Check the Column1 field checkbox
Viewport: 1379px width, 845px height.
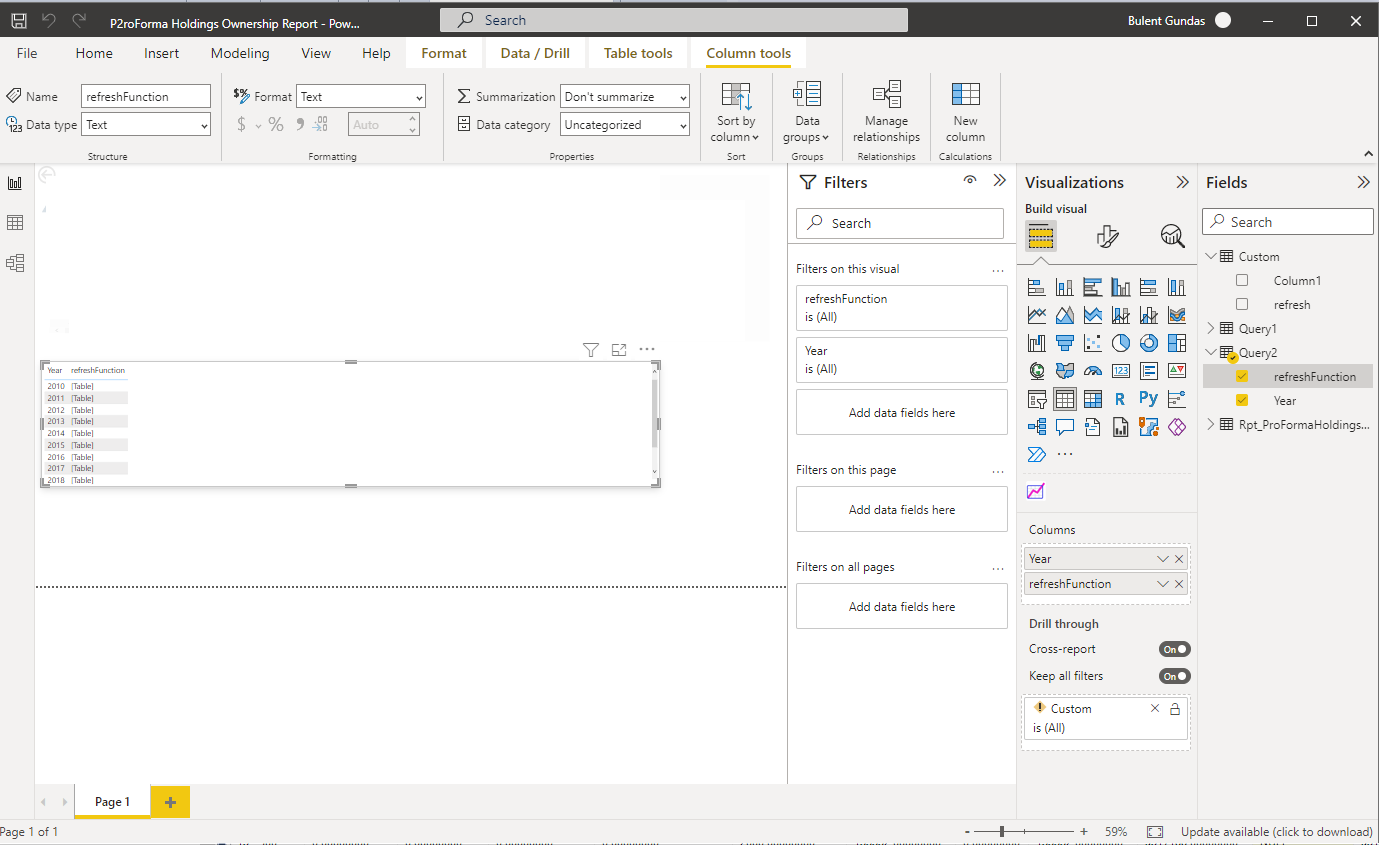click(1242, 281)
